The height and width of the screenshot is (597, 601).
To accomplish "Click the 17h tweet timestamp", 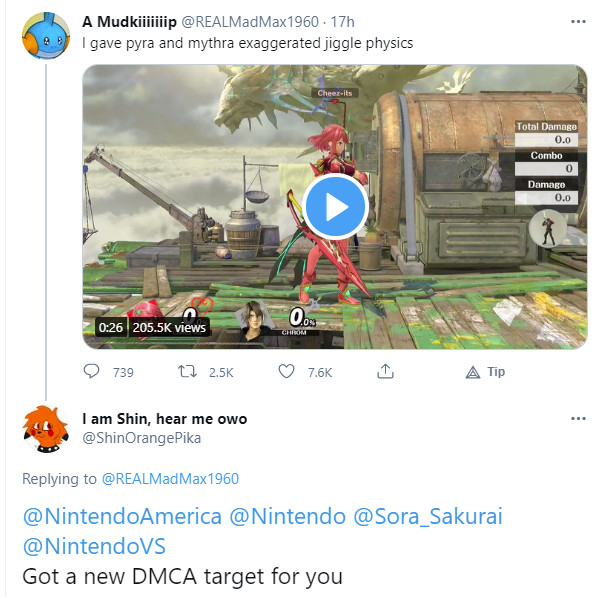I will pos(341,21).
